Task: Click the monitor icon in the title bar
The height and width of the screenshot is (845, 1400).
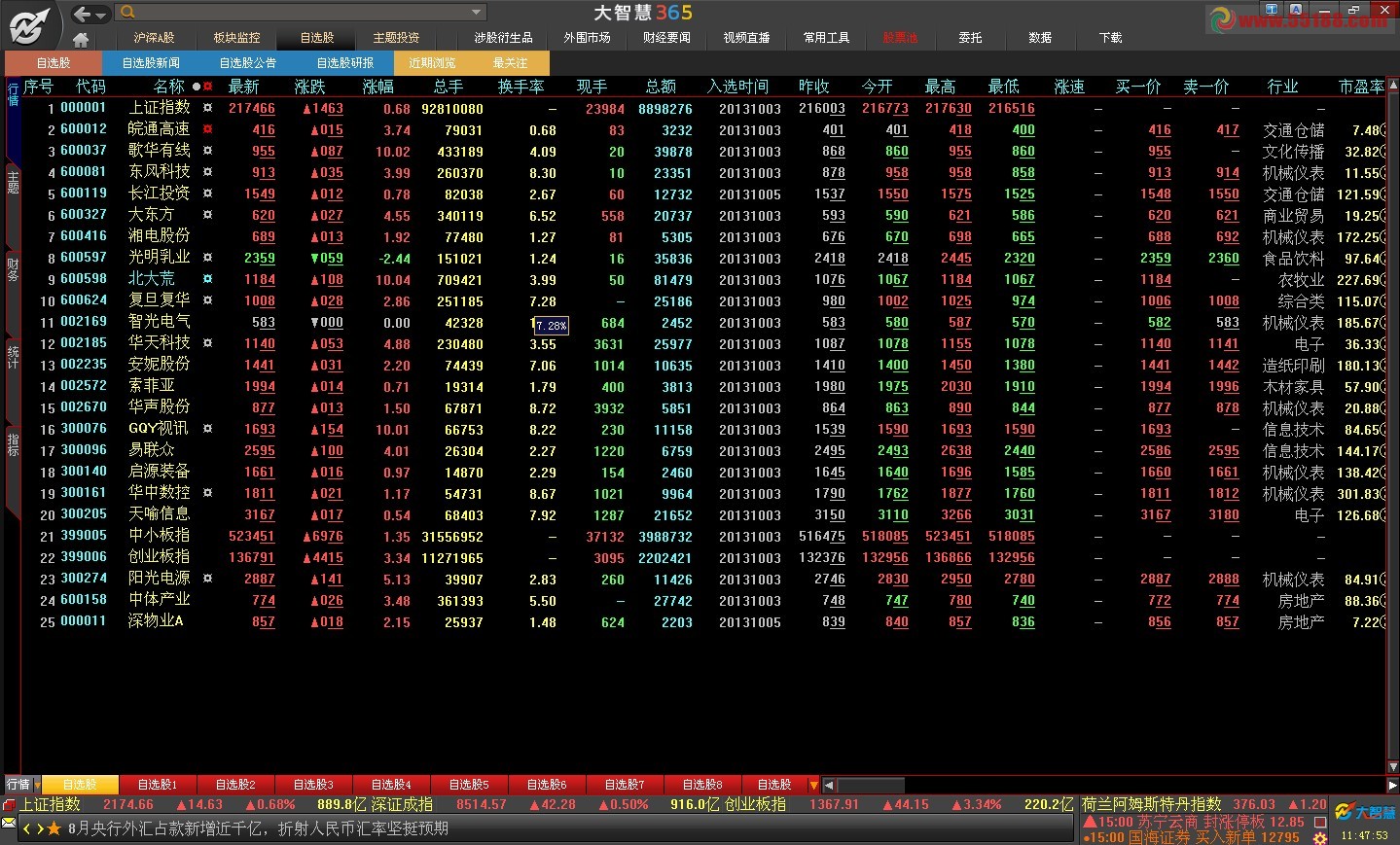Action: click(1271, 10)
